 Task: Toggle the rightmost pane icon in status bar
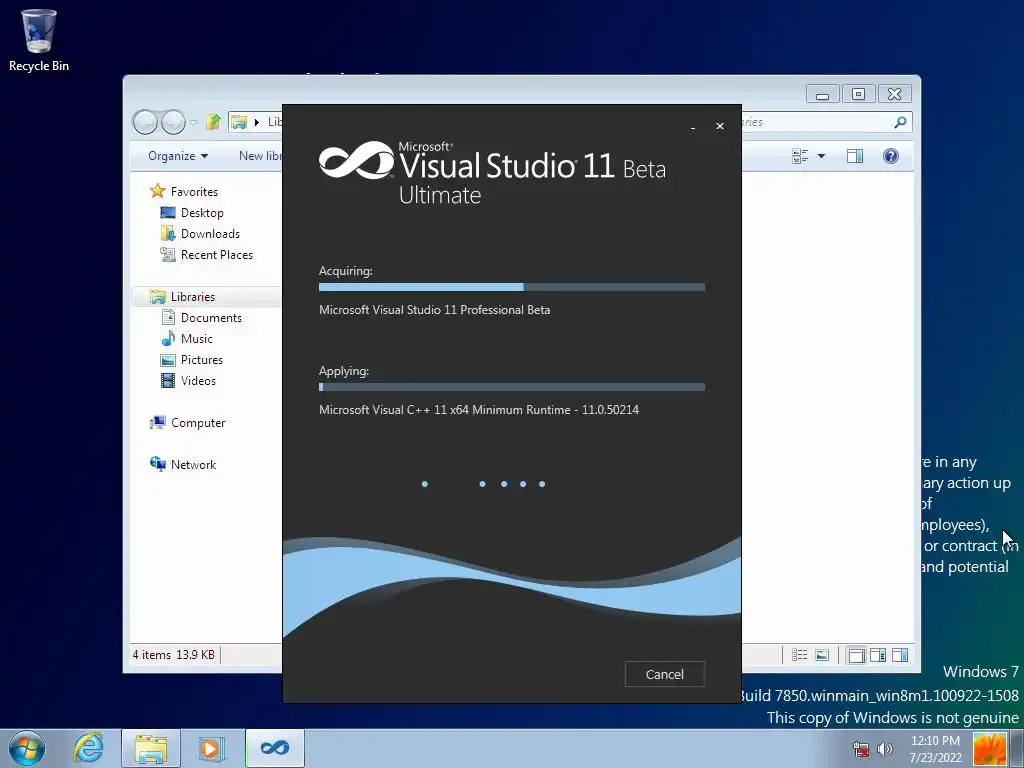click(x=900, y=655)
